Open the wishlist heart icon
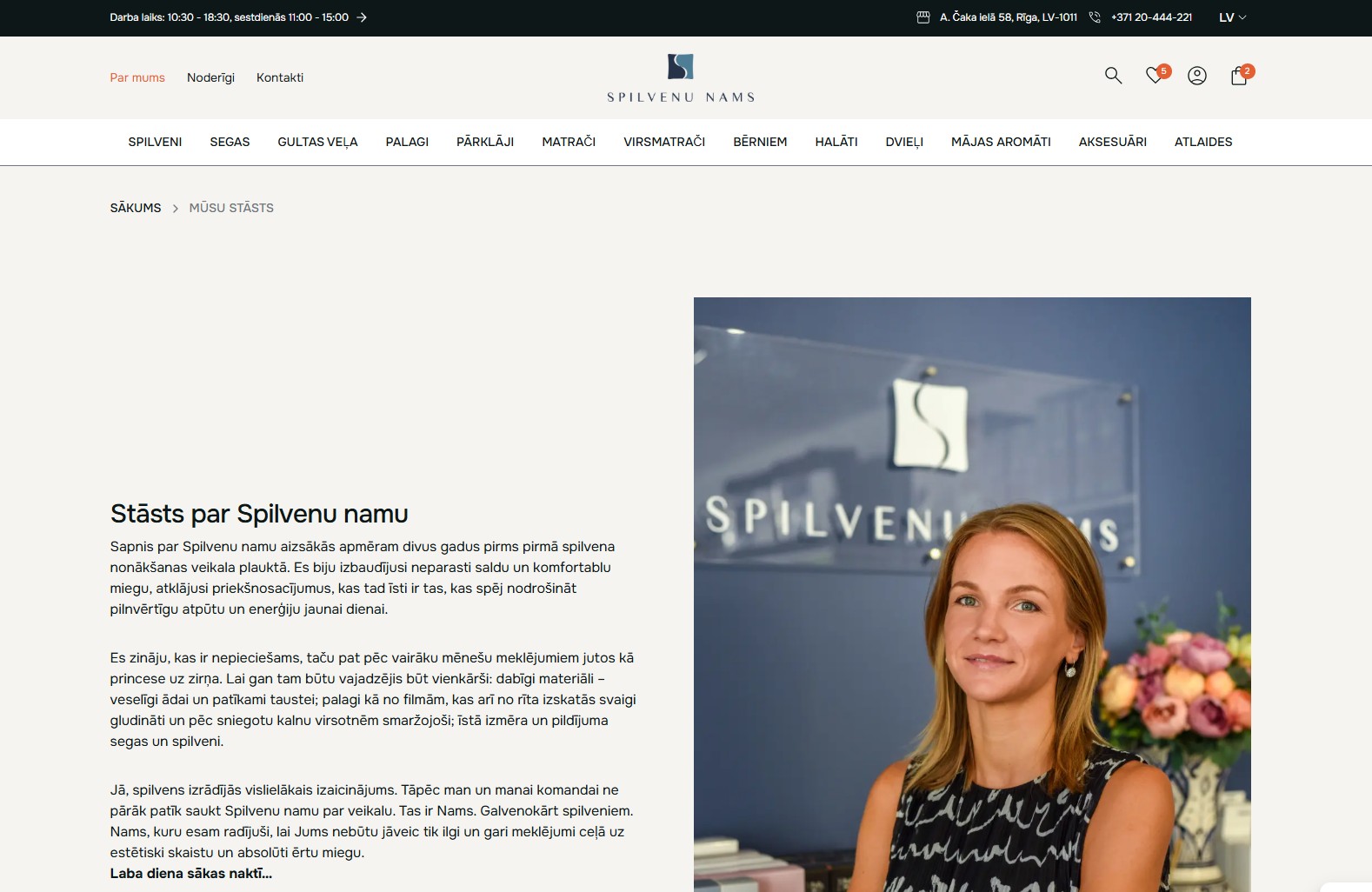This screenshot has width=1372, height=892. click(1156, 76)
